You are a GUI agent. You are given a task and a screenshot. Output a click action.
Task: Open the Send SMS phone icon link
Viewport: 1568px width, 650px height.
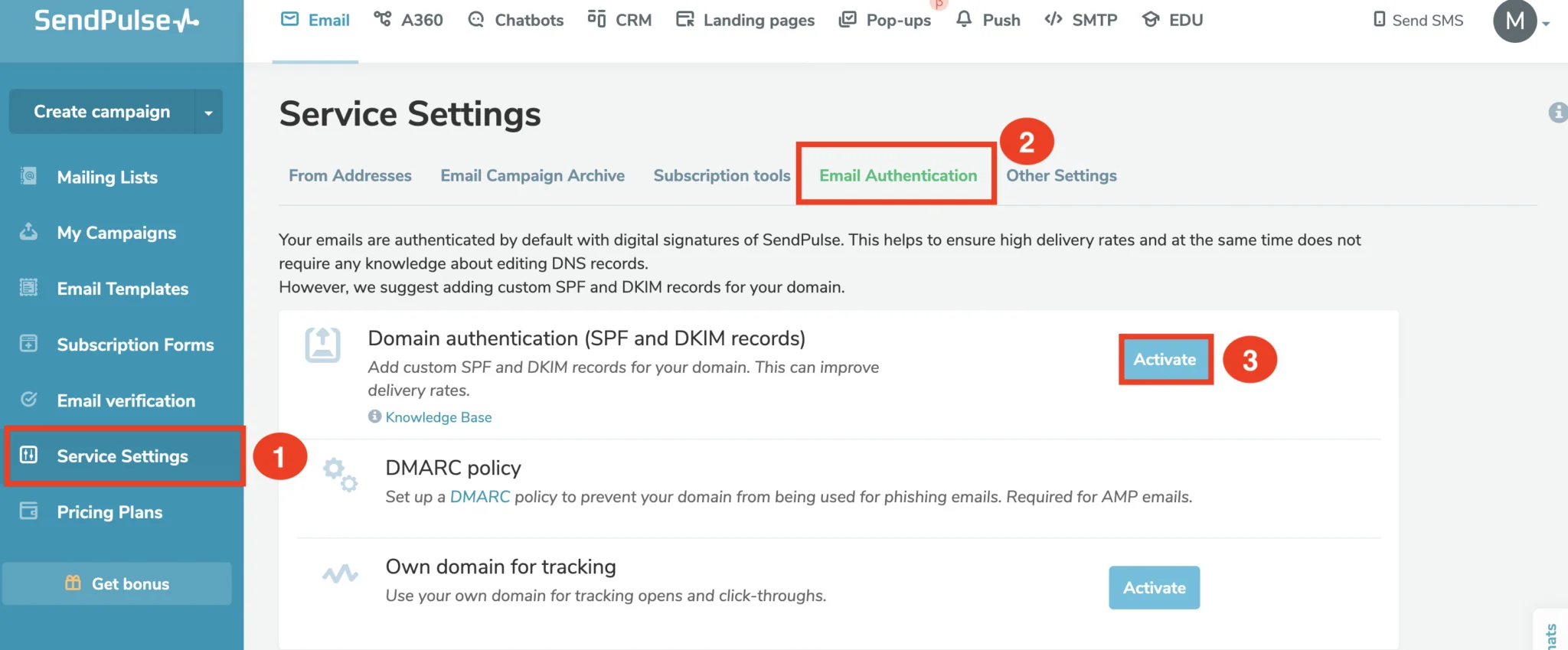(x=1379, y=19)
